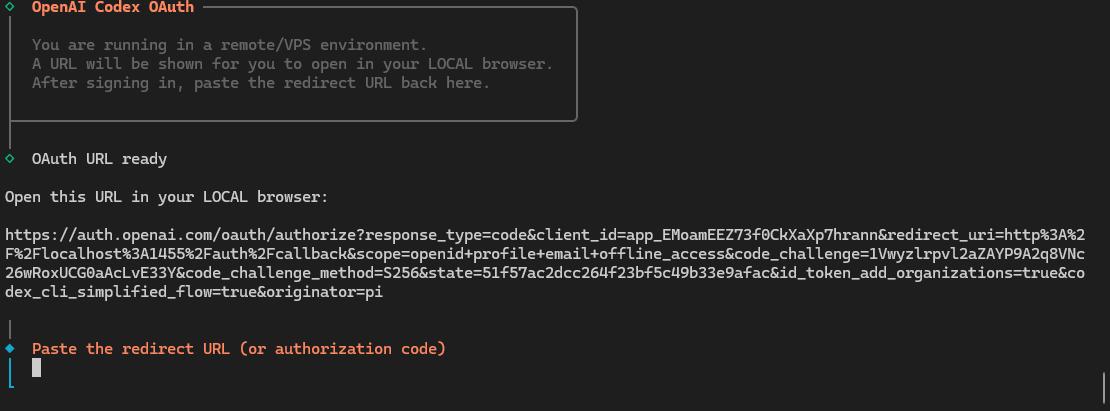The height and width of the screenshot is (411, 1110).
Task: Click the Open this URL in your LOCAL browser text
Action: coord(166,197)
